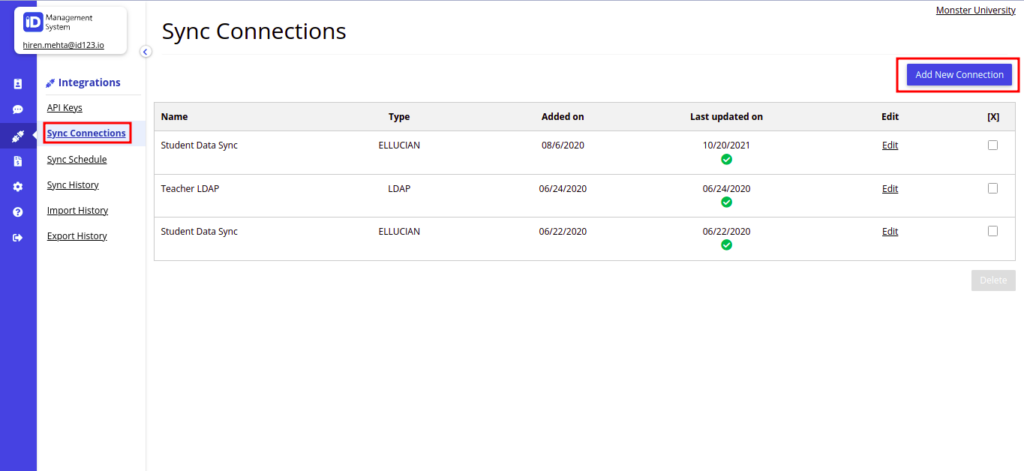
Task: Open the messages chat bubble icon
Action: coord(18,110)
